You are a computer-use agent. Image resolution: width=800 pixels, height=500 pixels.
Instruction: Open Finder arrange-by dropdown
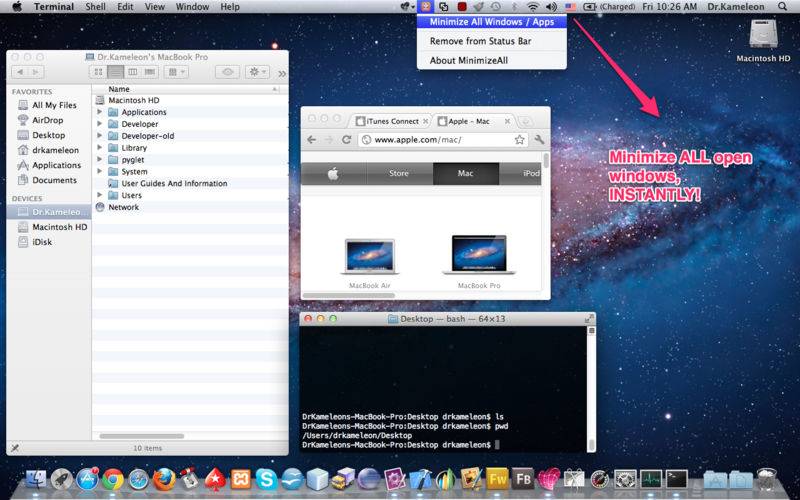(x=176, y=72)
